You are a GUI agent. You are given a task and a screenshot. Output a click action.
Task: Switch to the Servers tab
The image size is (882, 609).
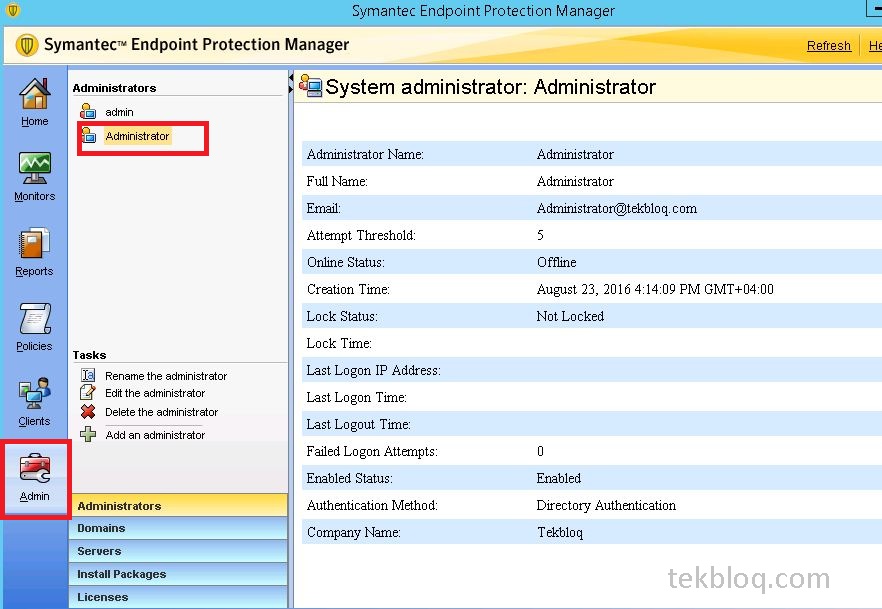click(x=179, y=551)
